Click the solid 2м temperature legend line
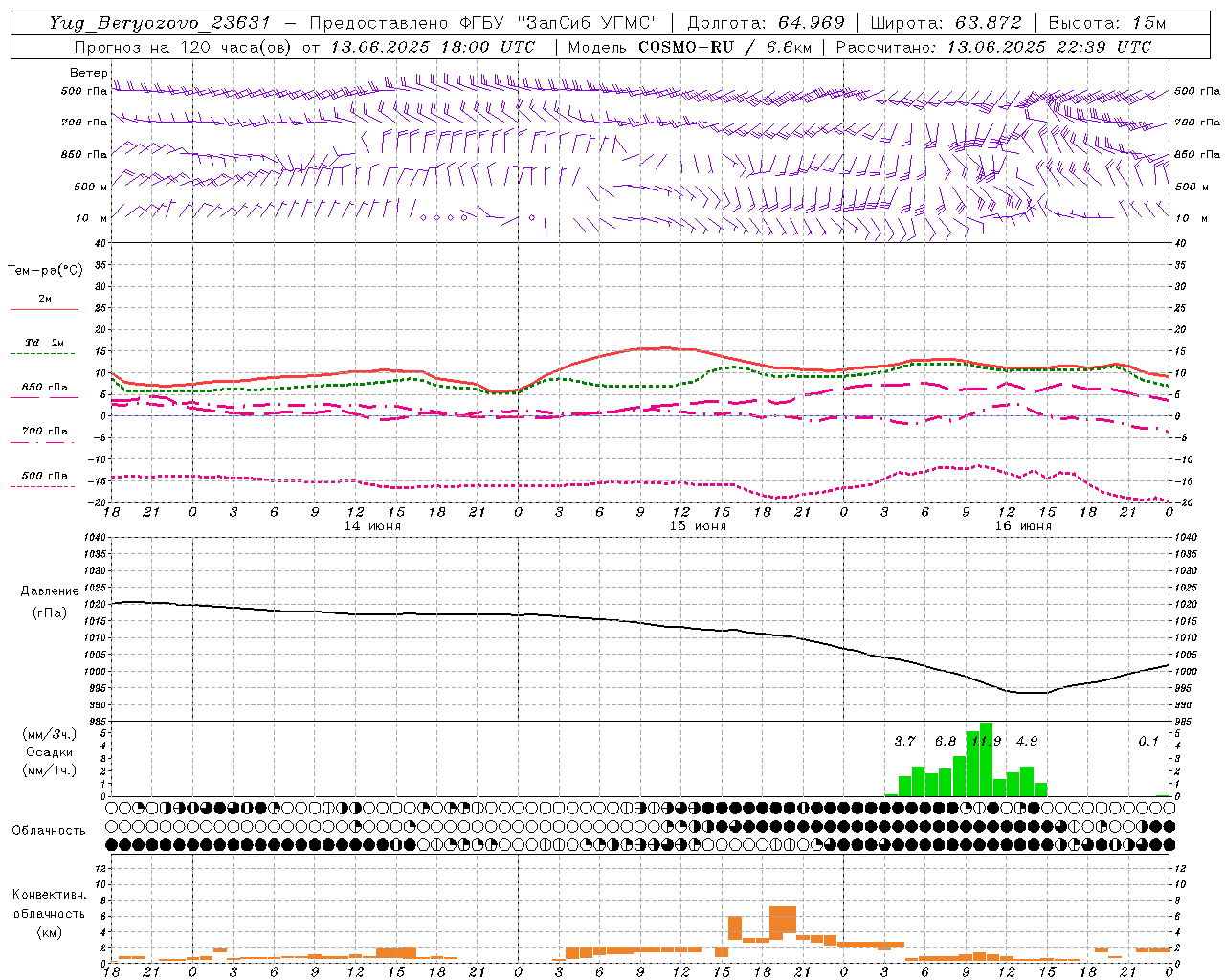Viewport: 1225px width, 980px height. tap(45, 309)
